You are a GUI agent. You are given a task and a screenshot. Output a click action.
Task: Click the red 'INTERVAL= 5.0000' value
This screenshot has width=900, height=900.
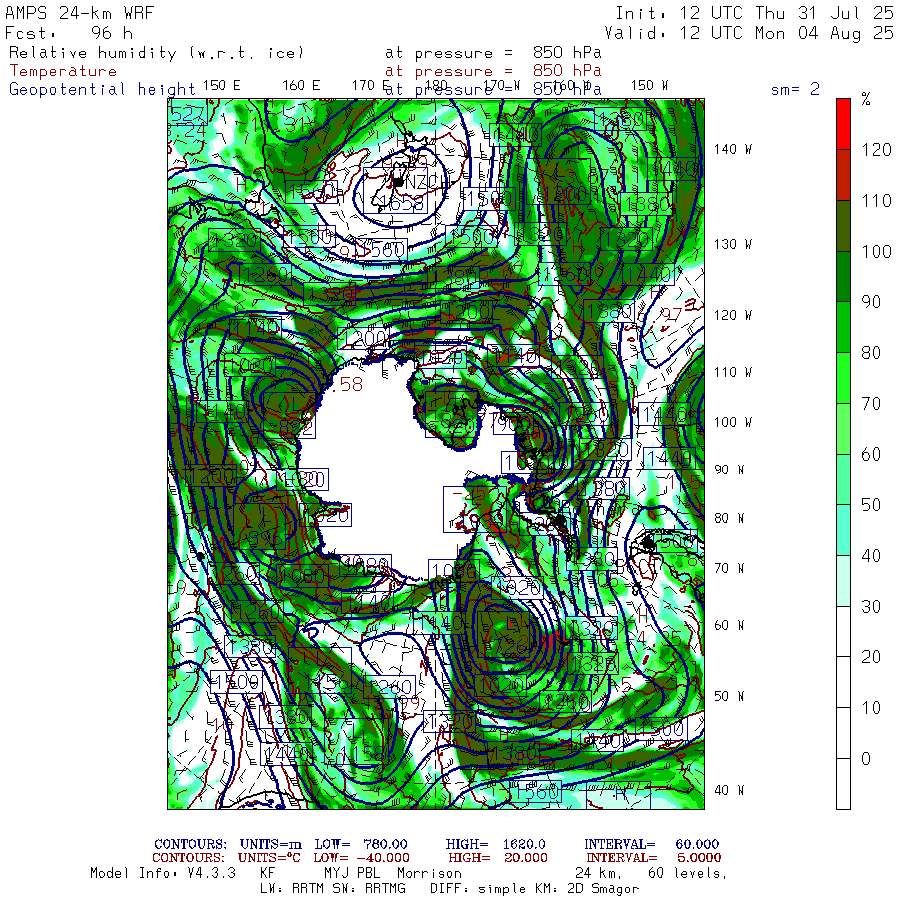coord(654,858)
